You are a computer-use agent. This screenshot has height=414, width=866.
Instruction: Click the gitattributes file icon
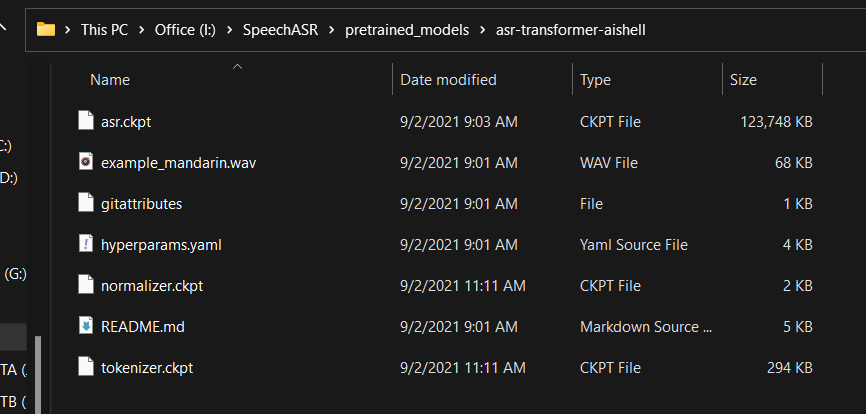[x=86, y=203]
